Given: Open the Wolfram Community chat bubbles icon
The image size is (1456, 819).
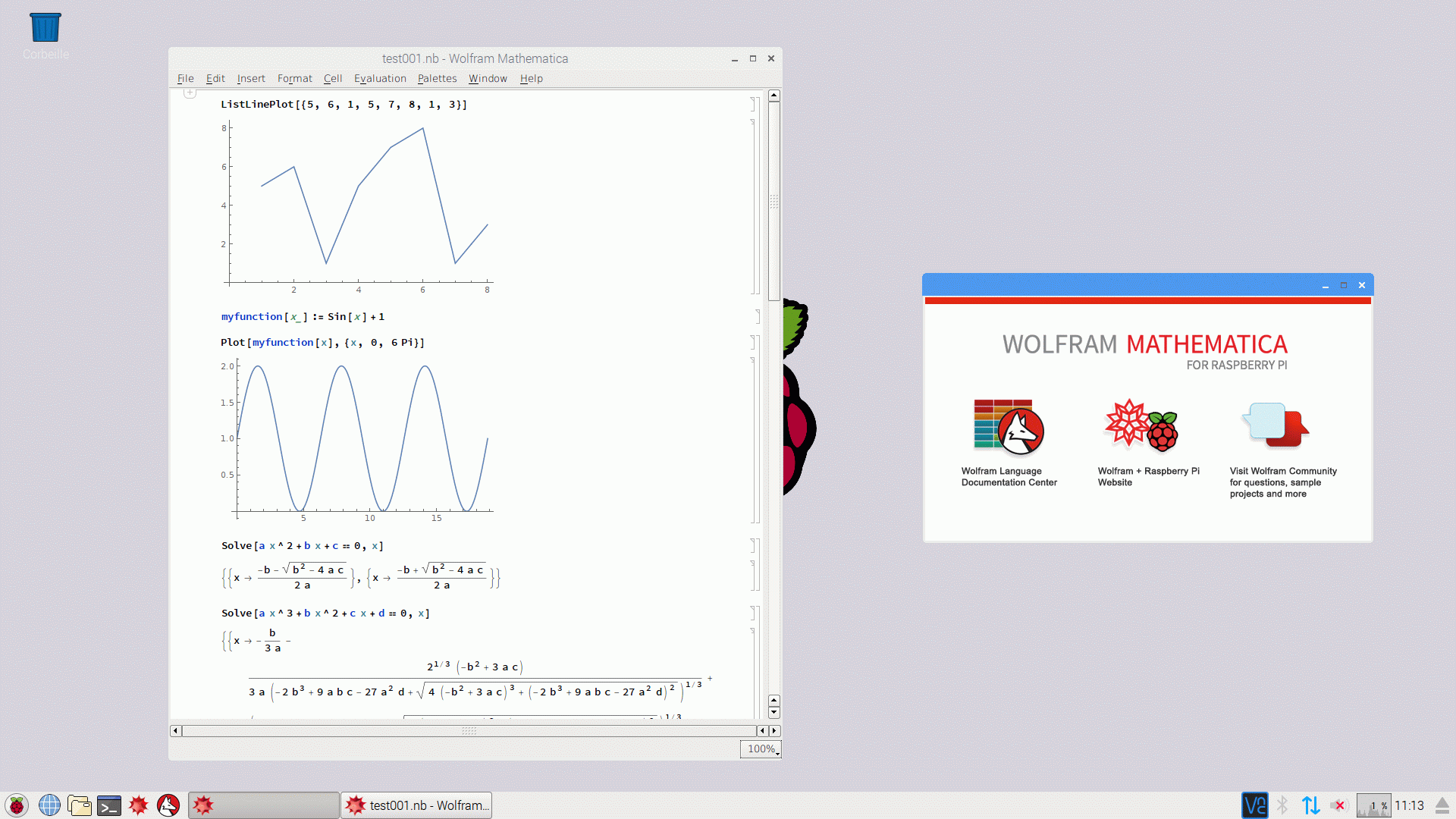Looking at the screenshot, I should [x=1276, y=425].
